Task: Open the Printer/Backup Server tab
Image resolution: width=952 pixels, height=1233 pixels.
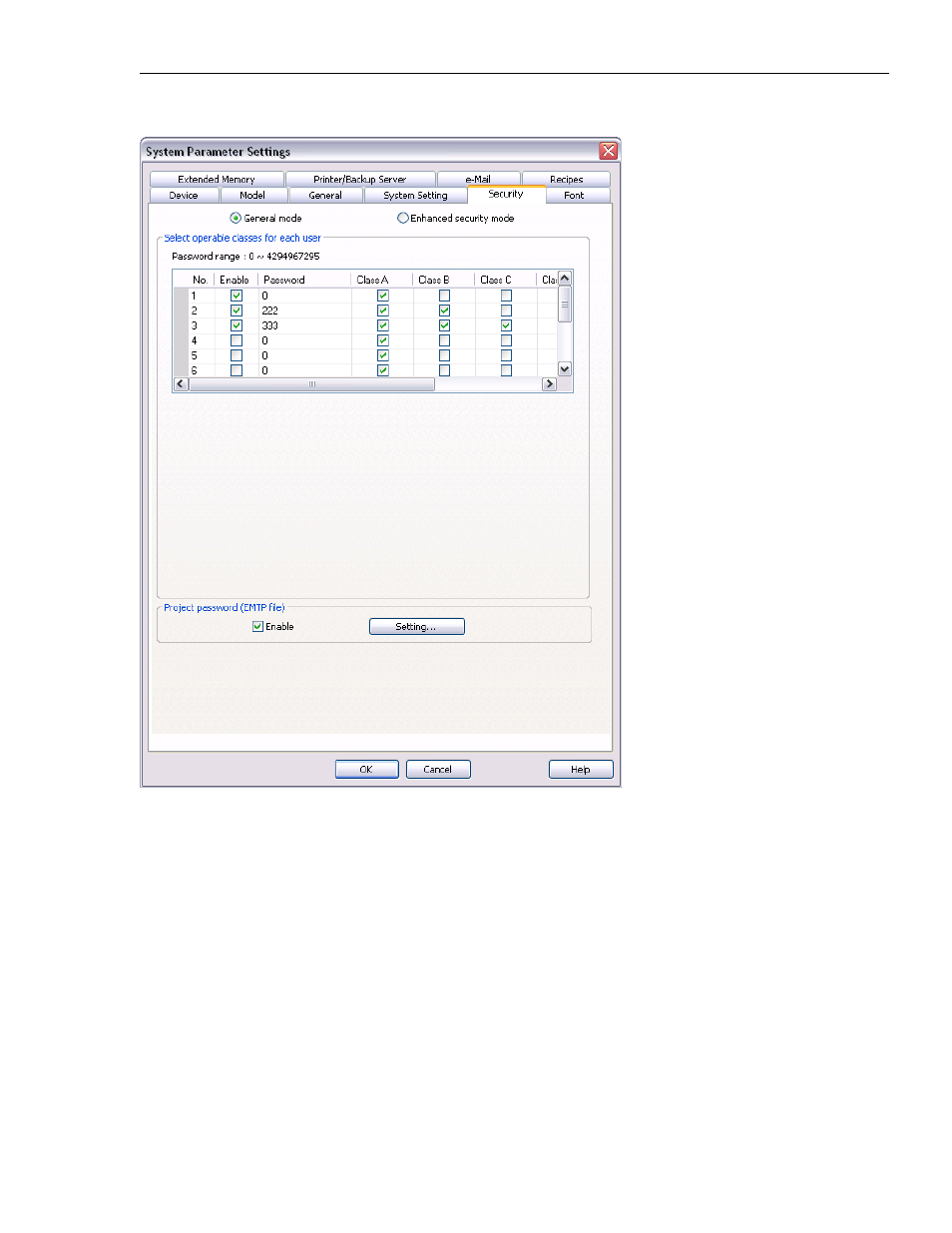Action: 360,179
